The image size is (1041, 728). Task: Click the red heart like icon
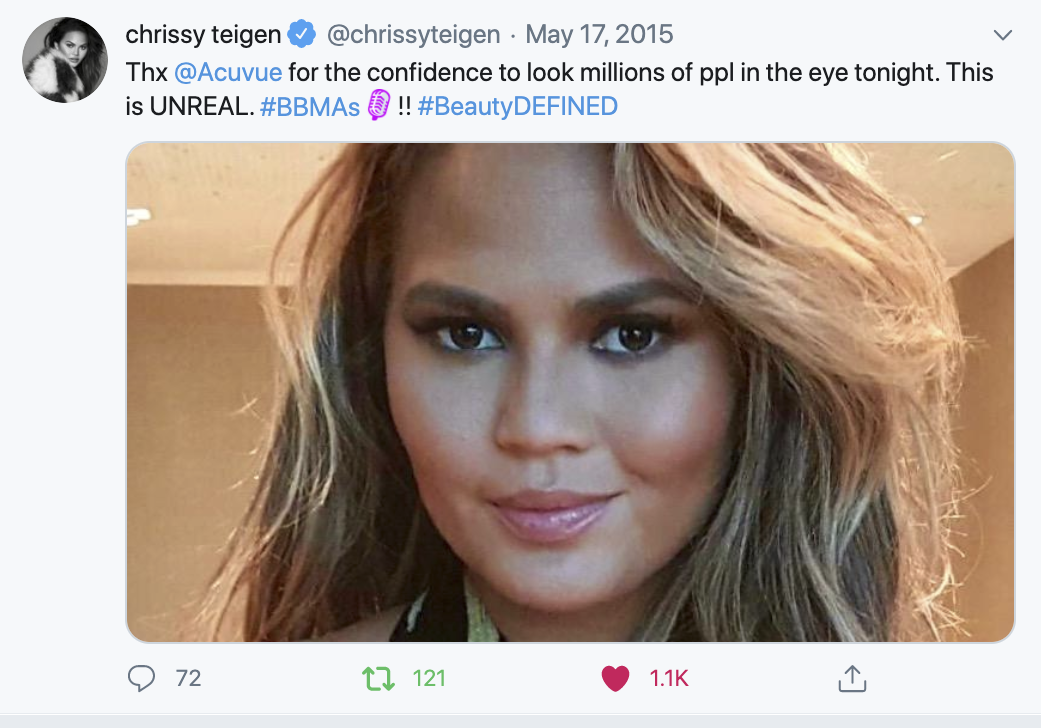pyautogui.click(x=615, y=679)
